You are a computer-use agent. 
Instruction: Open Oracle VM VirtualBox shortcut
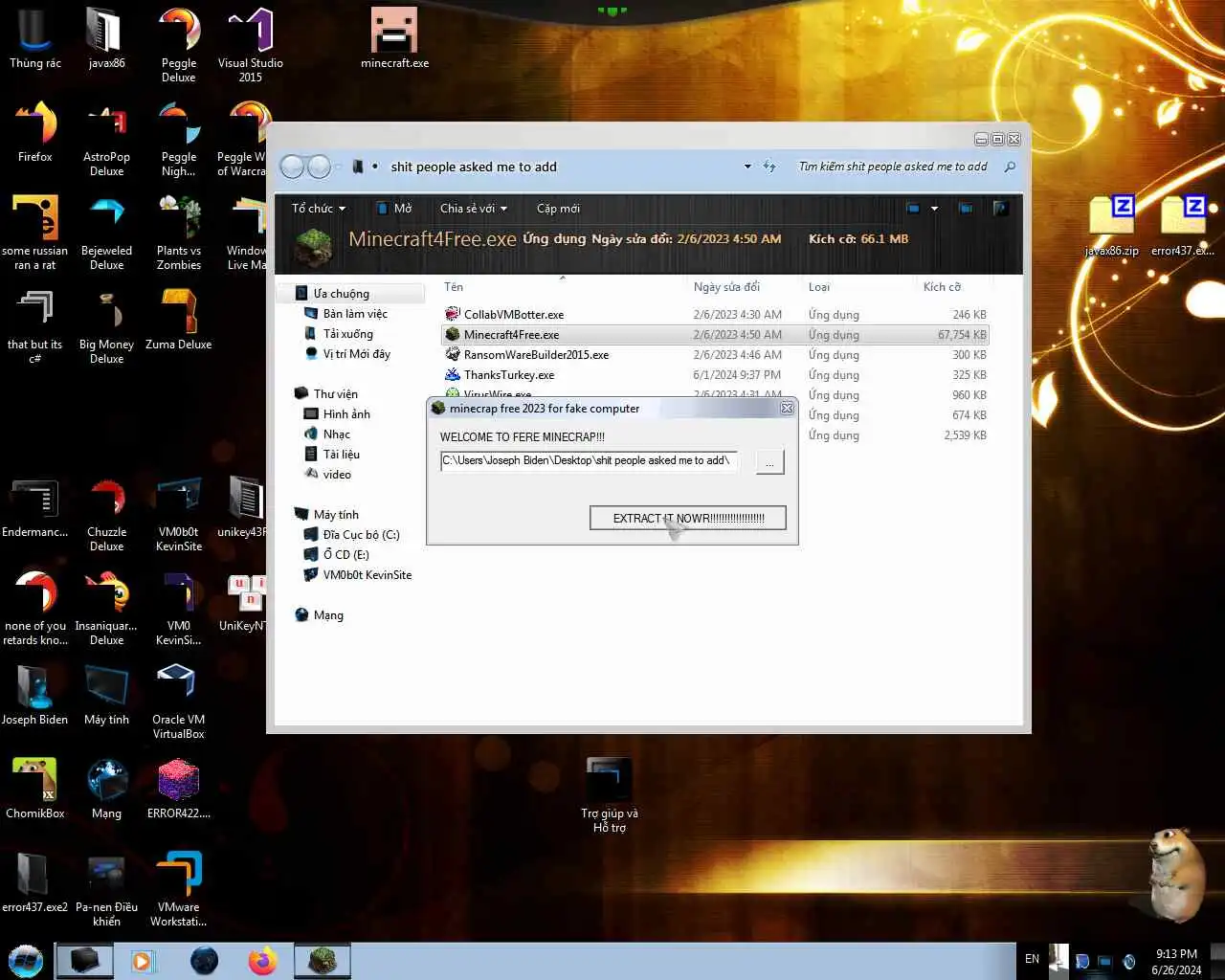pos(179,702)
